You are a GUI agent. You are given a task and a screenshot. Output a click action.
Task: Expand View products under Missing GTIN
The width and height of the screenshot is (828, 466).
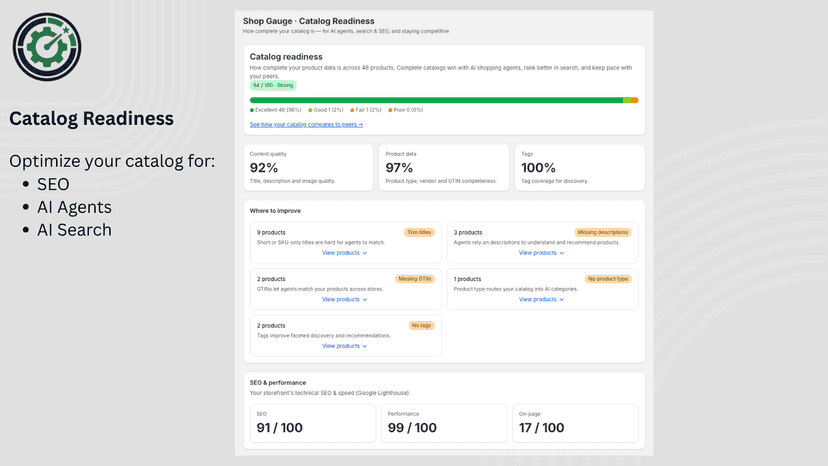point(344,300)
